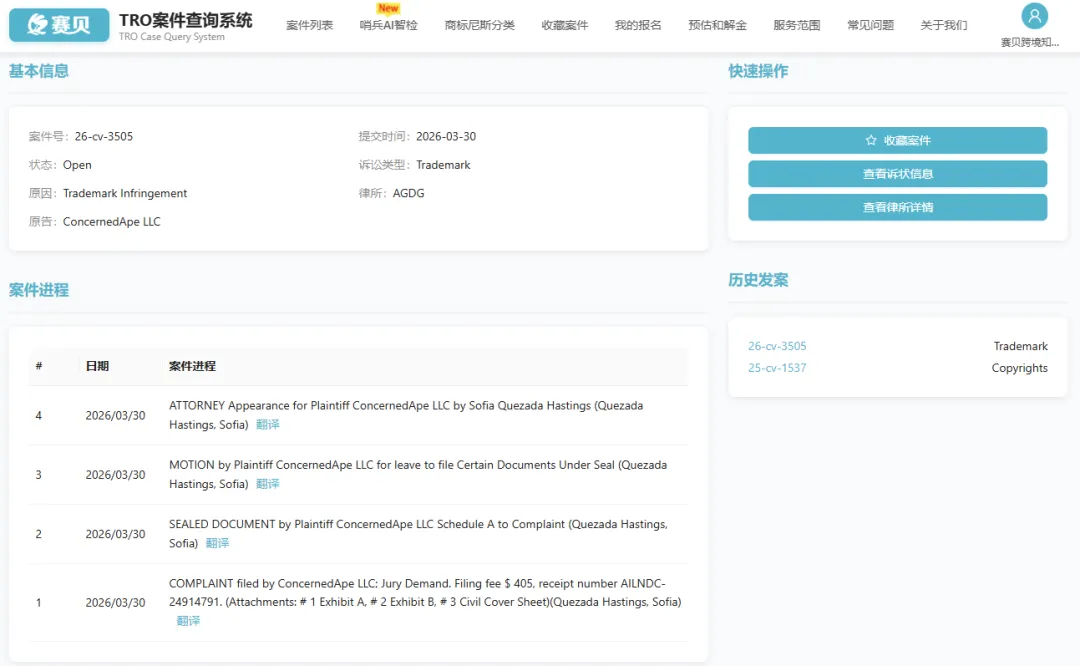Select the Trademark Infringement cause text

(125, 194)
